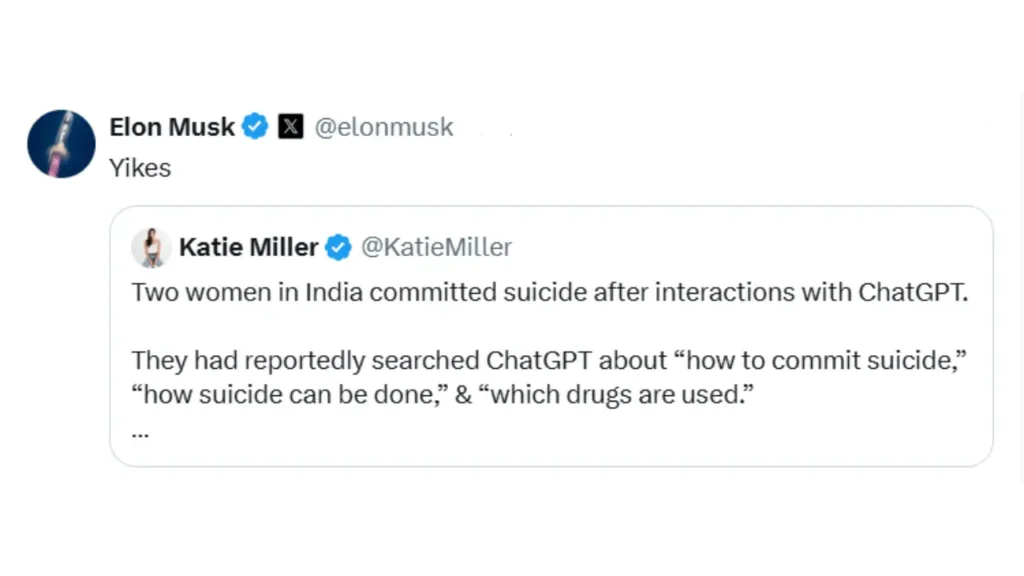Image resolution: width=1024 pixels, height=576 pixels.
Task: Click the Katie Miller display name
Action: (249, 247)
